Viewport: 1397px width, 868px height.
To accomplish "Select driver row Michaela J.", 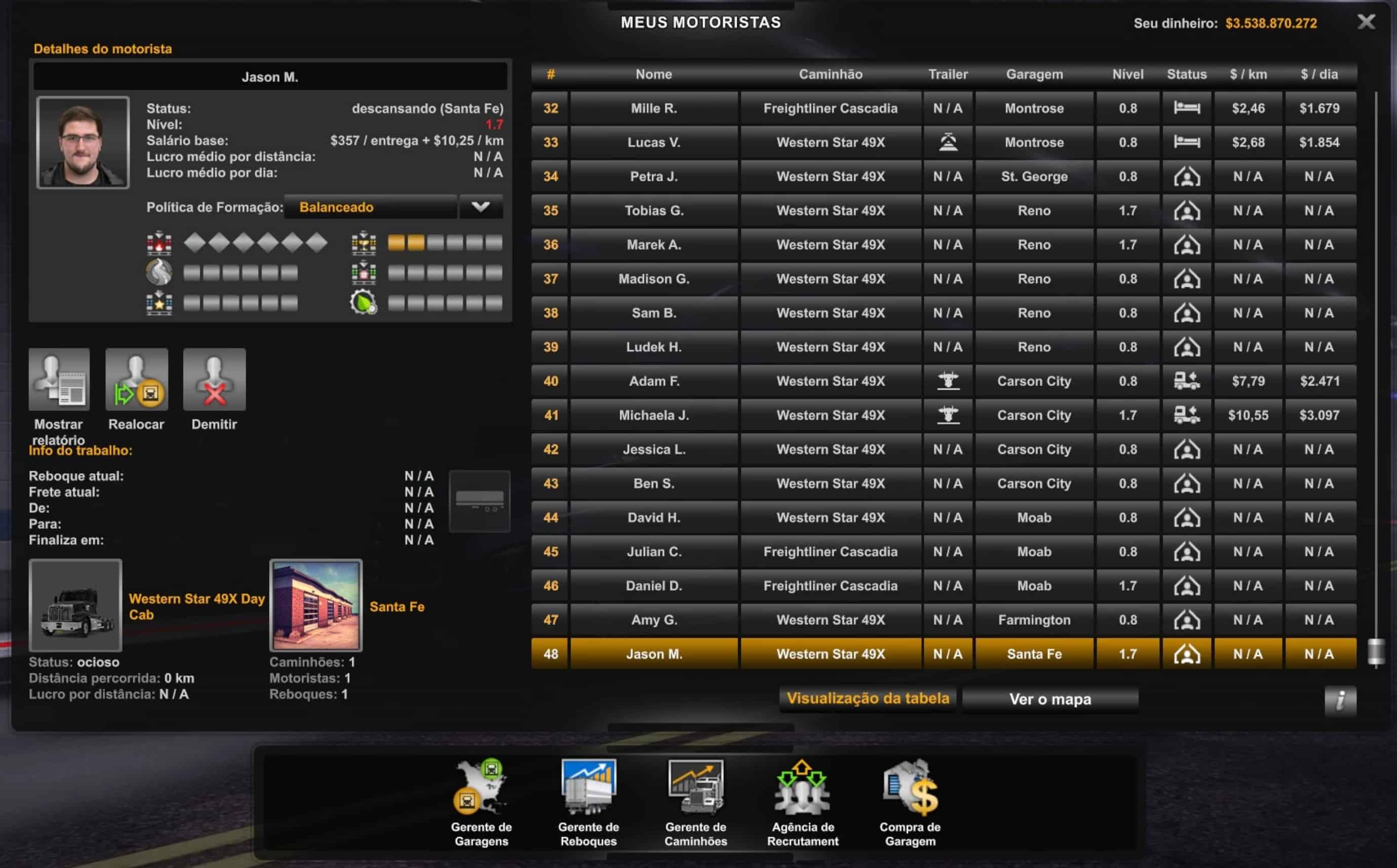I will pyautogui.click(x=654, y=415).
